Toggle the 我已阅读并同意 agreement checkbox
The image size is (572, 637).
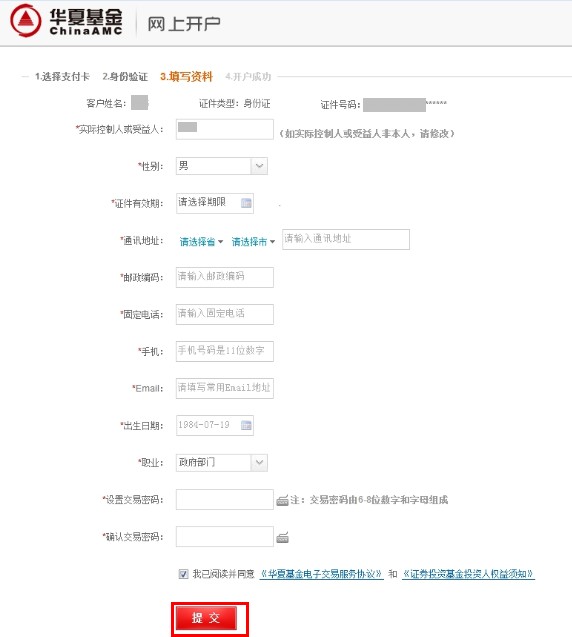(183, 574)
